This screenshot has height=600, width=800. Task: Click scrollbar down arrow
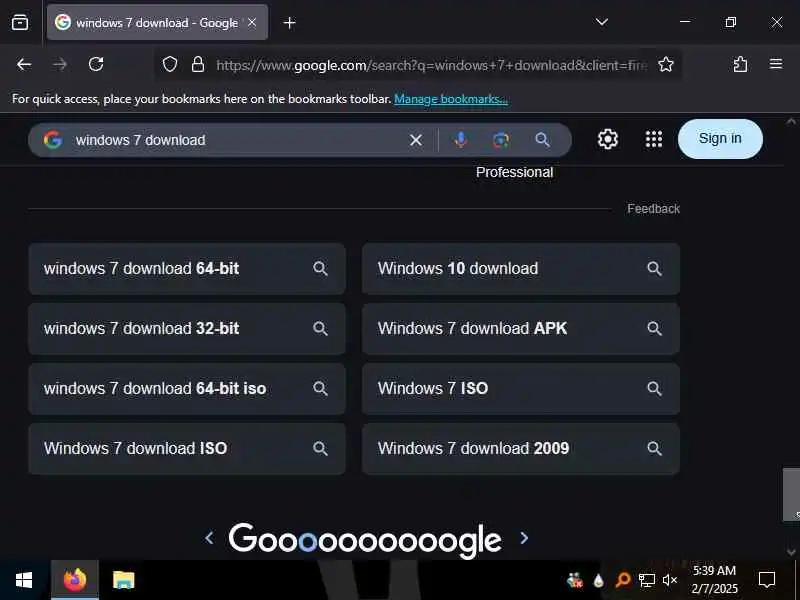791,552
